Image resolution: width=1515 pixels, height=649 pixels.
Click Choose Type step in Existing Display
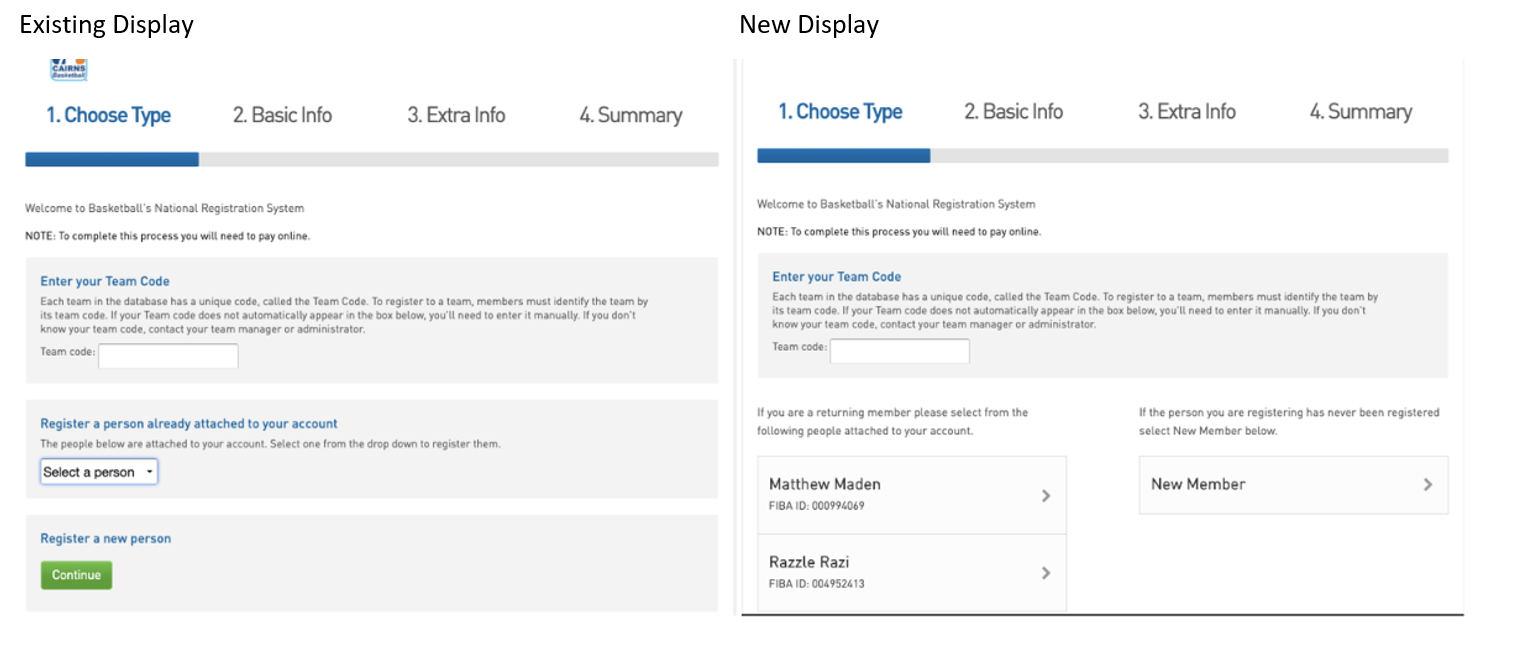coord(108,115)
